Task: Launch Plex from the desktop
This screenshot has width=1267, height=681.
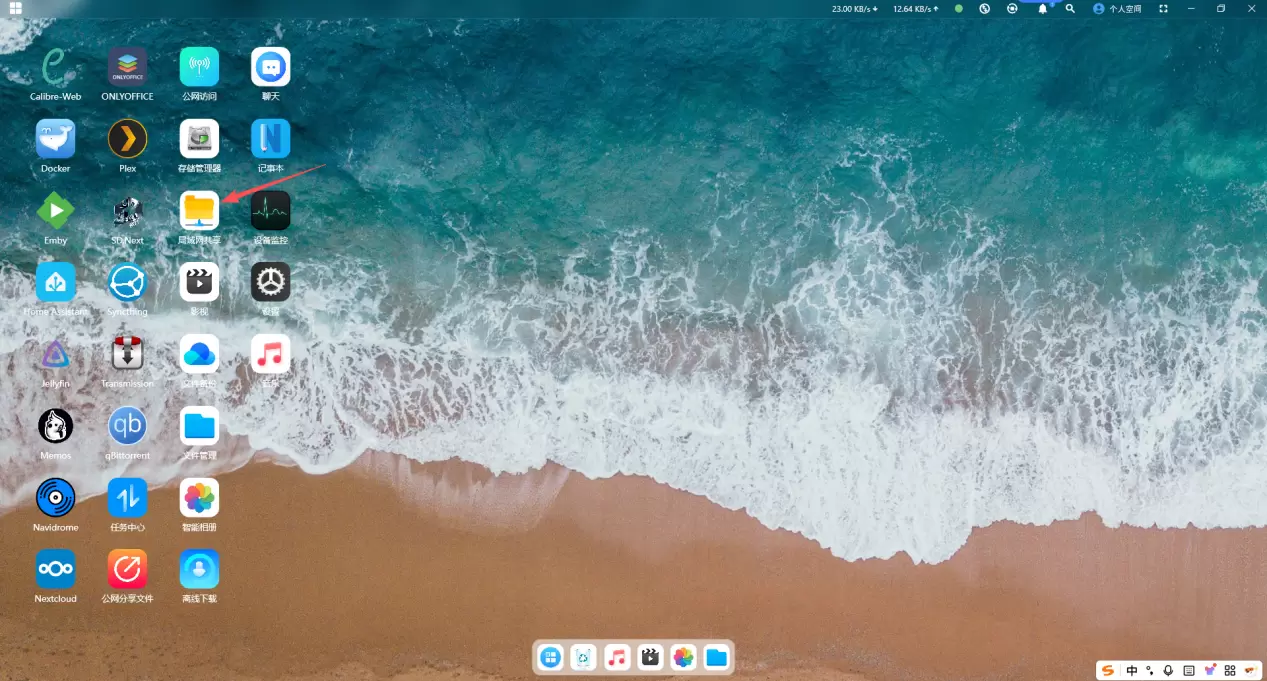Action: point(127,140)
